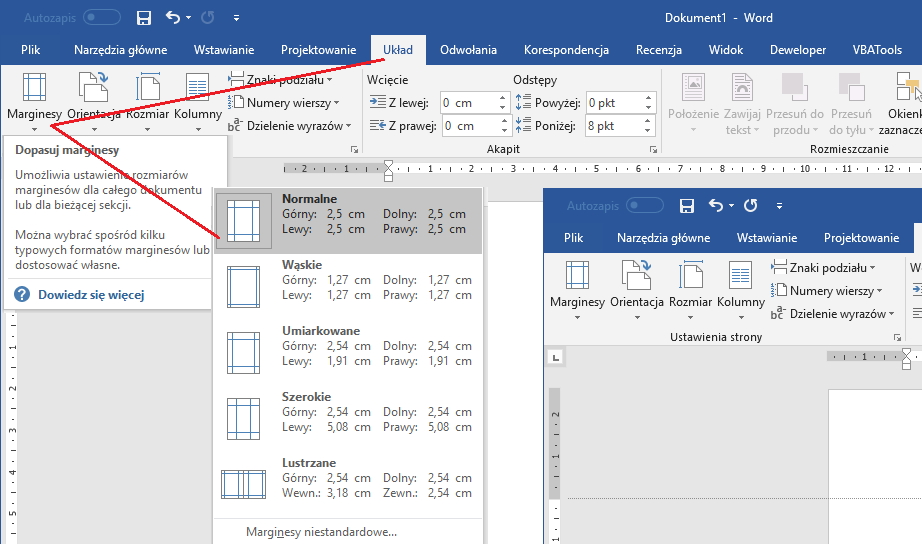Click the Poniżej spacing field

pos(614,126)
